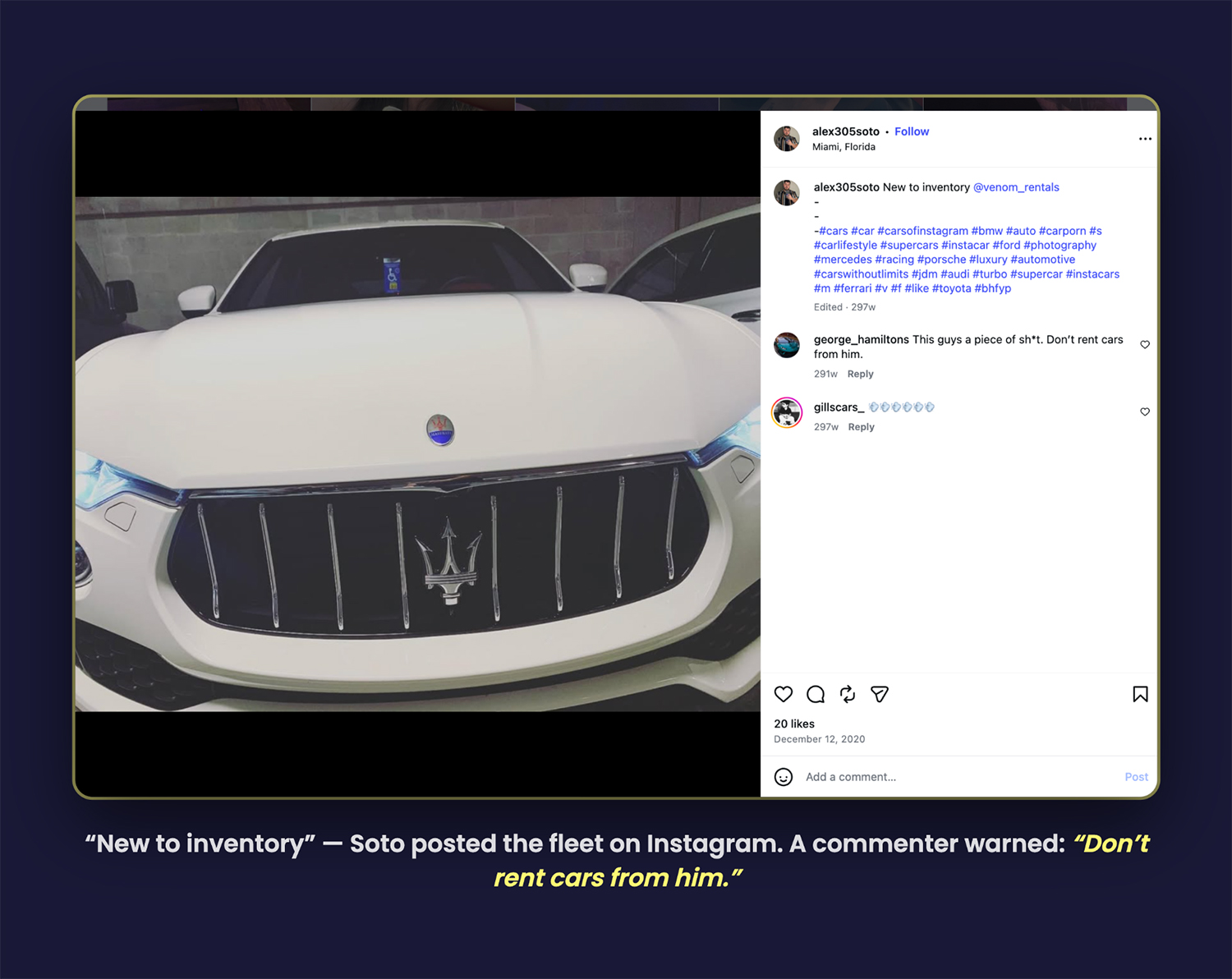Viewport: 1232px width, 979px height.
Task: Open the #bmw hashtag
Action: (x=987, y=231)
